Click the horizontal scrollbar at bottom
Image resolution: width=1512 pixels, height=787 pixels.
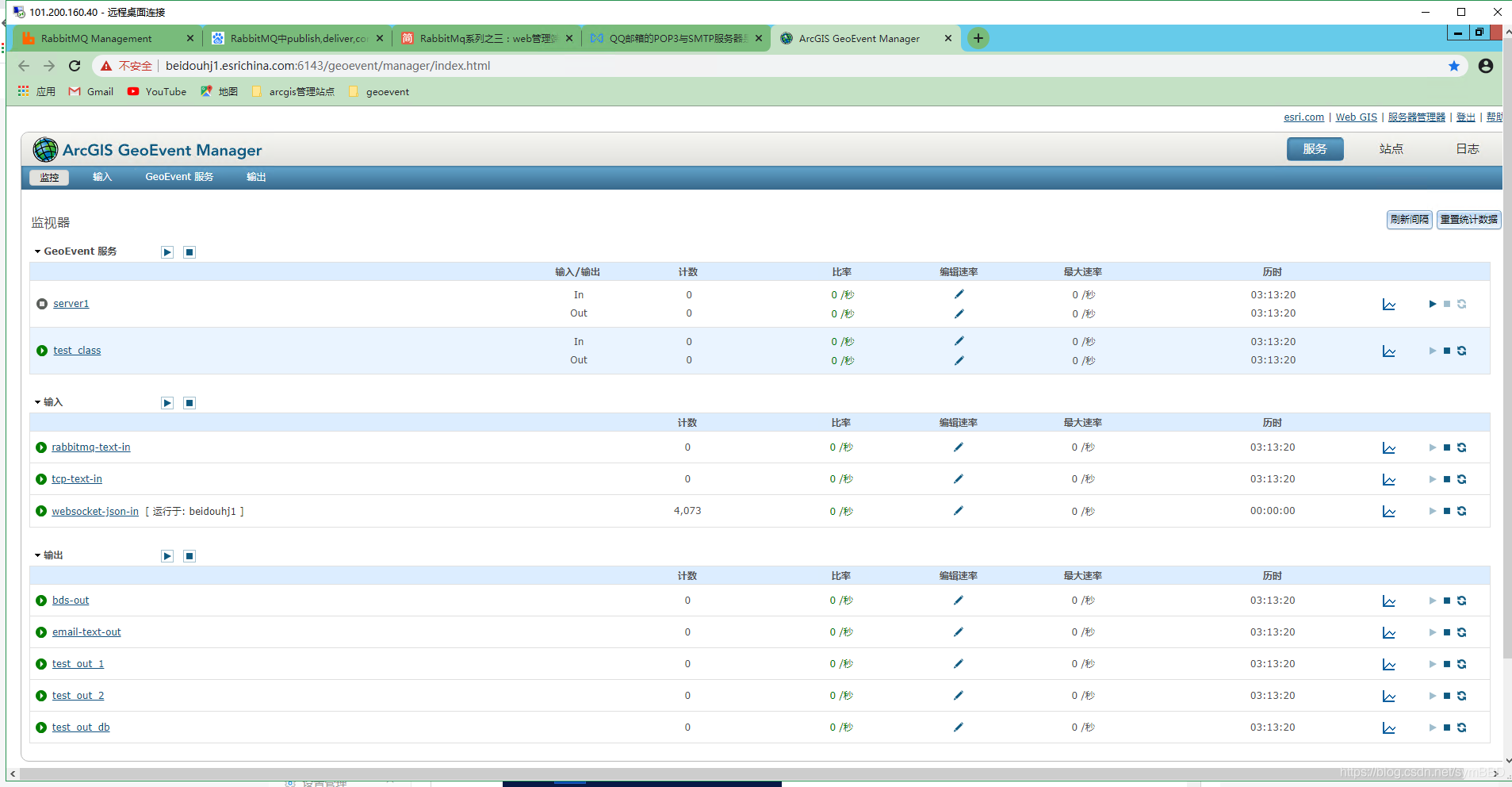(x=755, y=774)
